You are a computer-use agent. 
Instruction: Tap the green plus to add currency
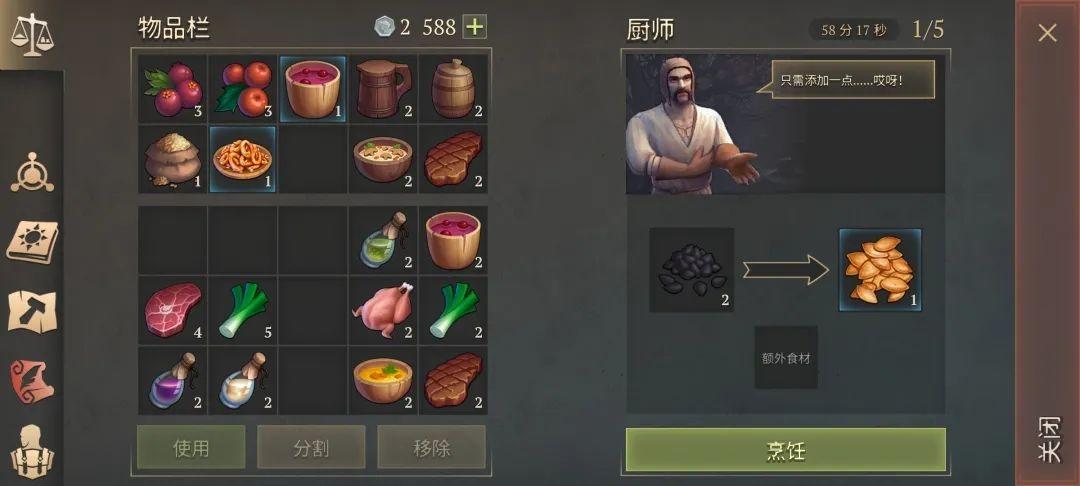(474, 27)
